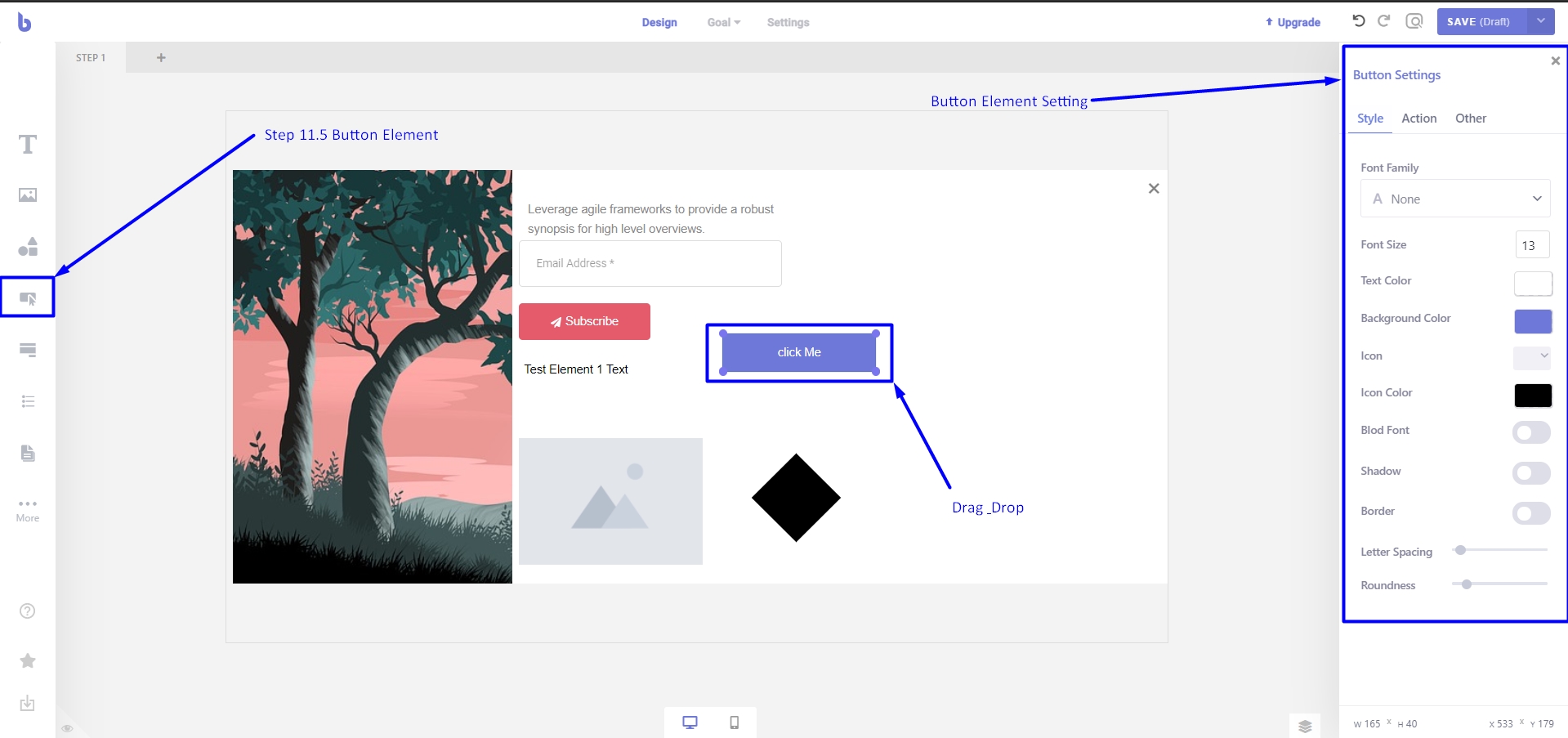Open the layers panel icon
The width and height of the screenshot is (1568, 738).
coord(1305,726)
